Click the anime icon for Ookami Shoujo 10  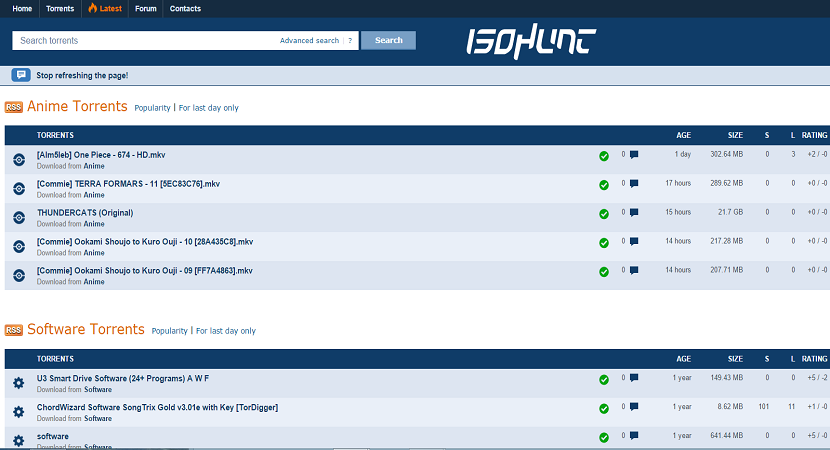click(x=19, y=246)
